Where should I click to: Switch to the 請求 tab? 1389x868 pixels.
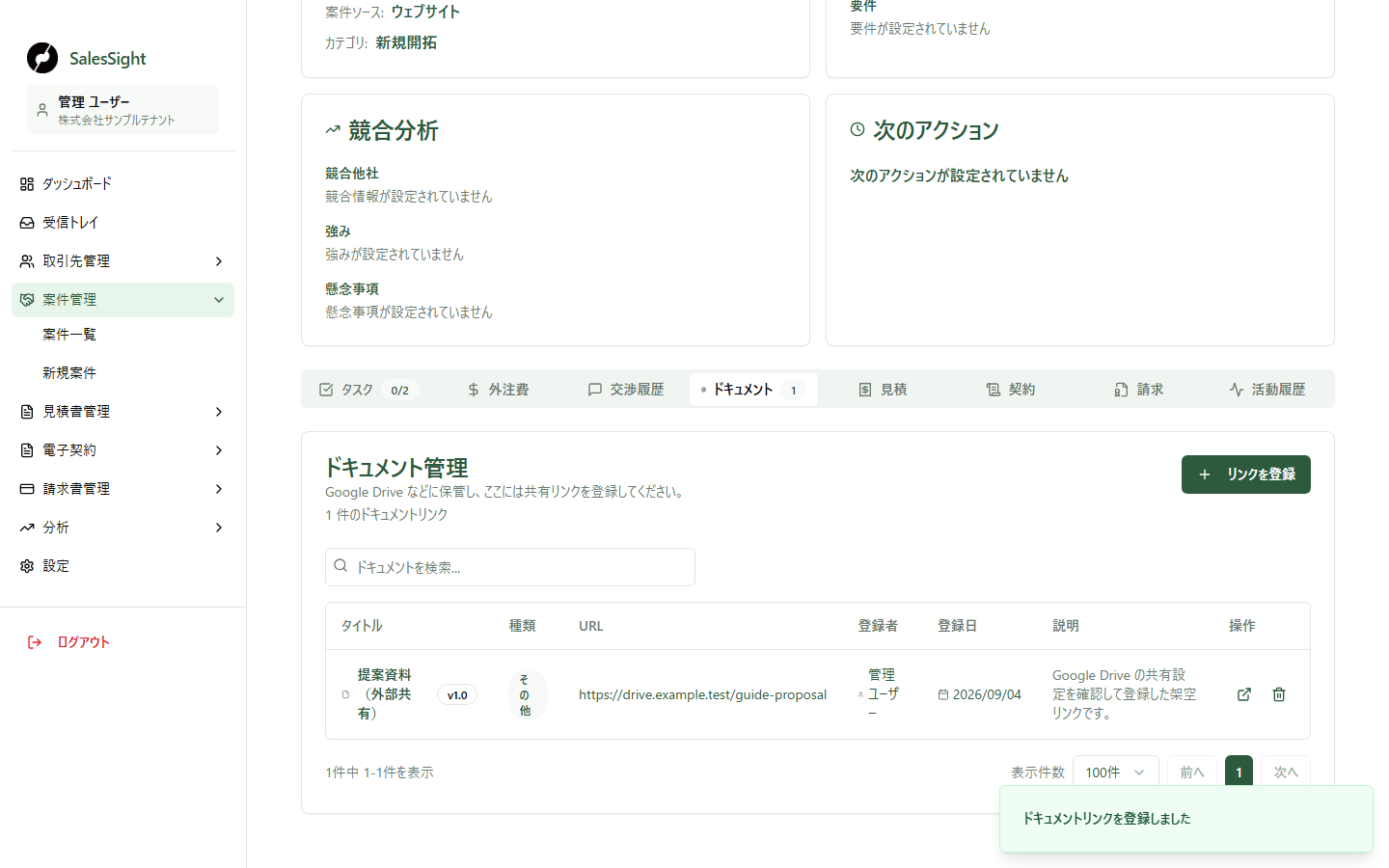click(1138, 390)
